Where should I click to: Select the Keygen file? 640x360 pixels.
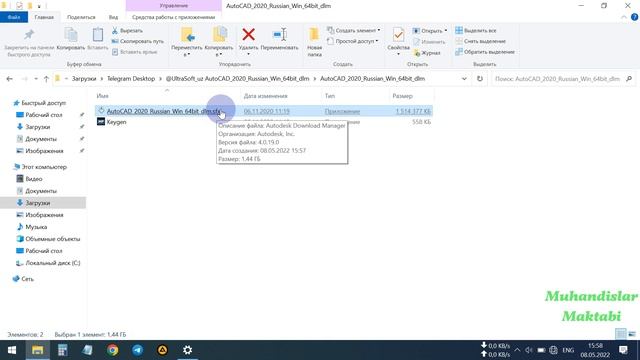point(116,122)
